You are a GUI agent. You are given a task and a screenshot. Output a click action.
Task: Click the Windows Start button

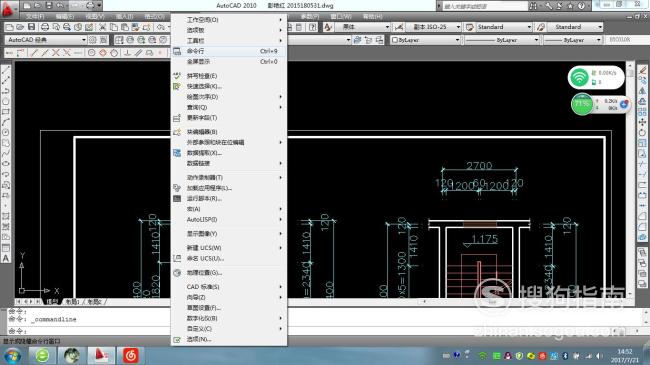coord(13,355)
